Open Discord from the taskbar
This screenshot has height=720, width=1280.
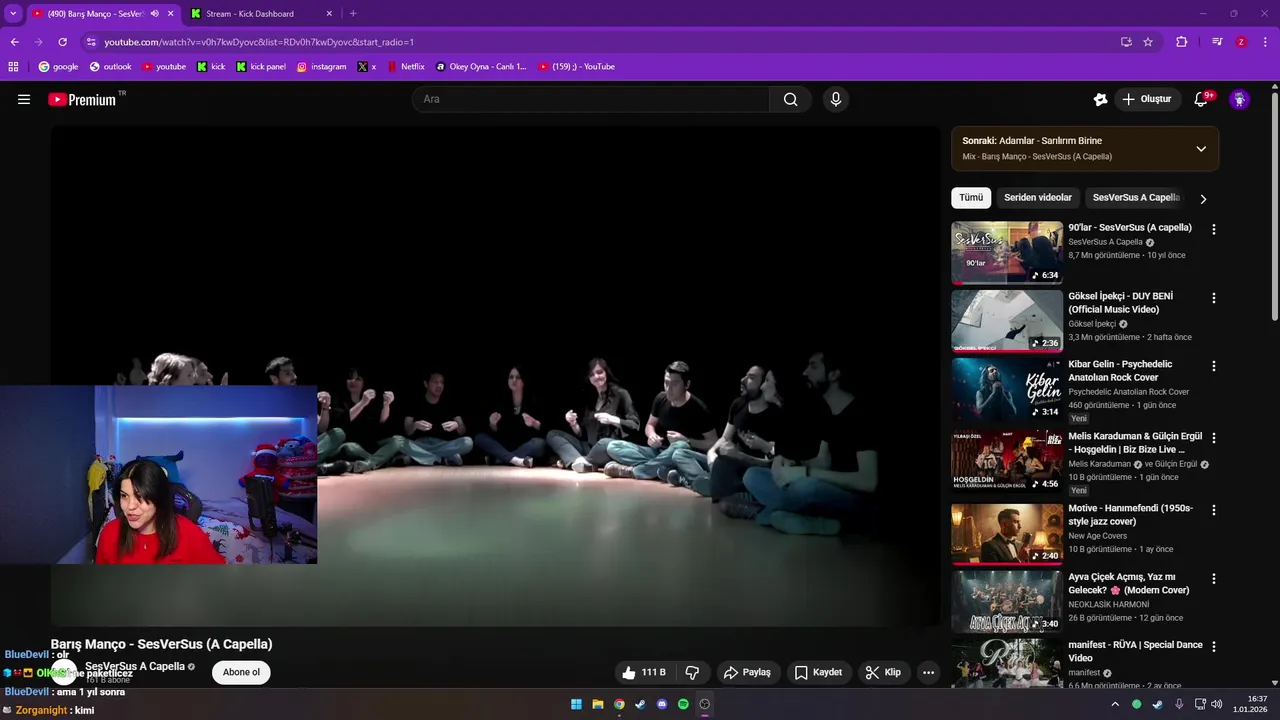pos(662,704)
